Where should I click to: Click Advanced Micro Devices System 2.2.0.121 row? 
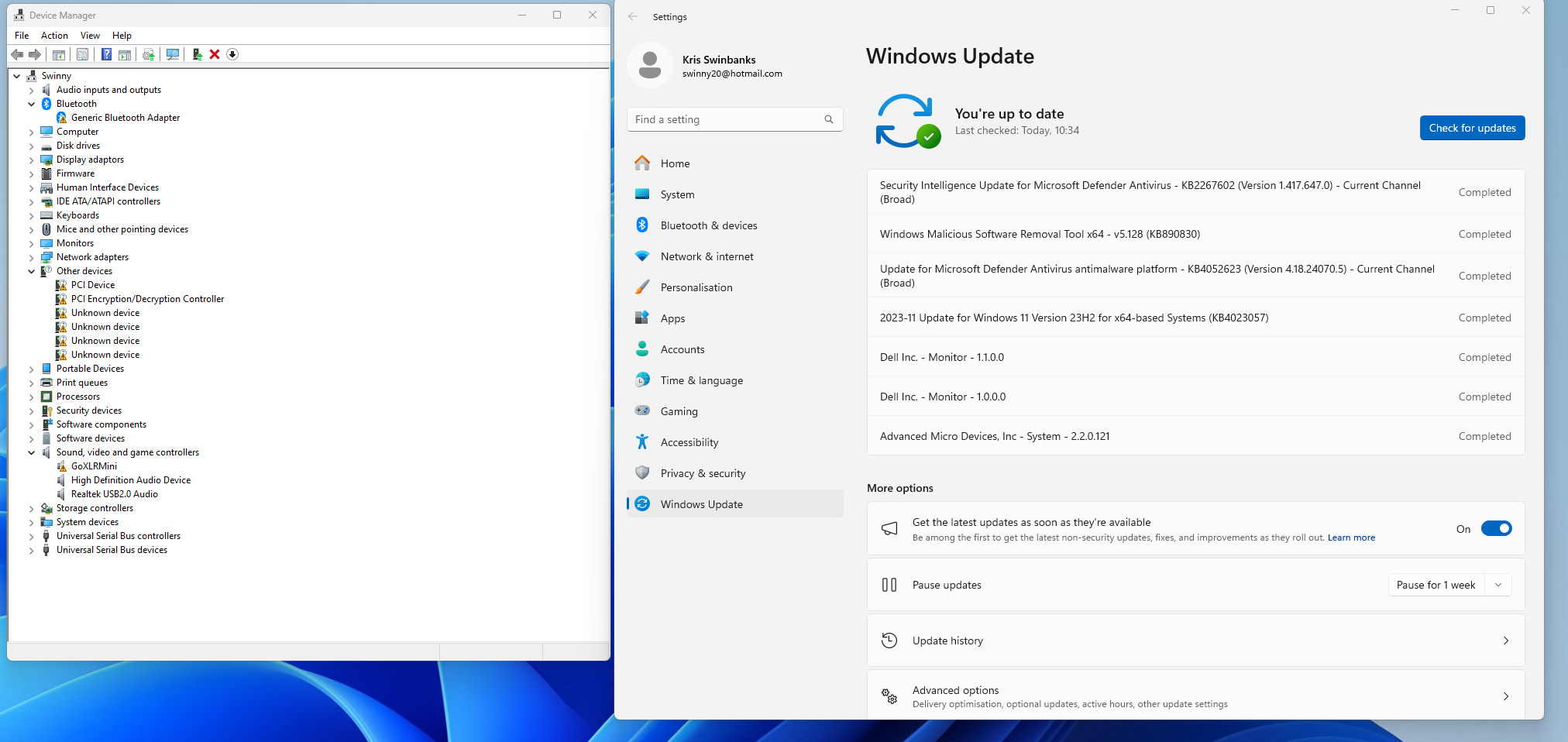point(1195,436)
